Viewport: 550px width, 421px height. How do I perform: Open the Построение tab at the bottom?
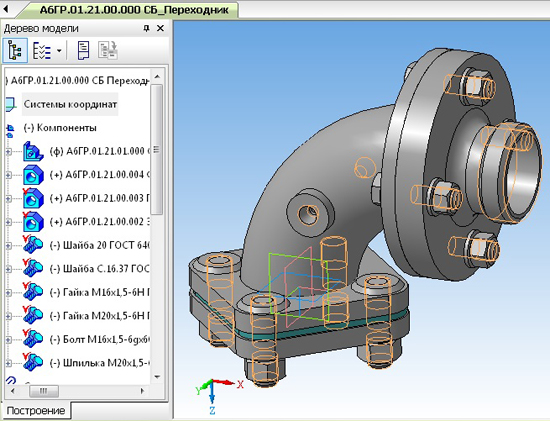36,410
